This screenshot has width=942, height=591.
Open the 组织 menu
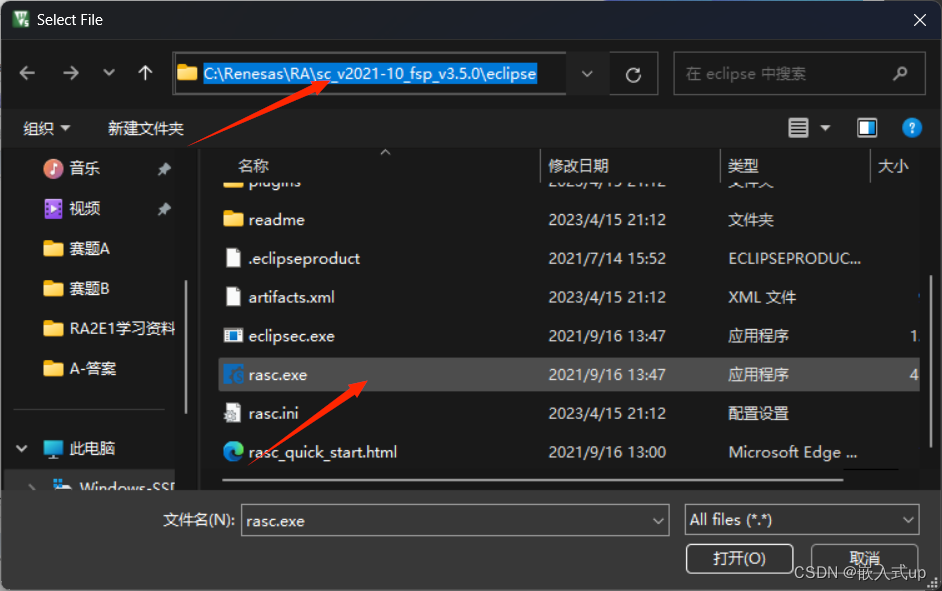(x=46, y=128)
